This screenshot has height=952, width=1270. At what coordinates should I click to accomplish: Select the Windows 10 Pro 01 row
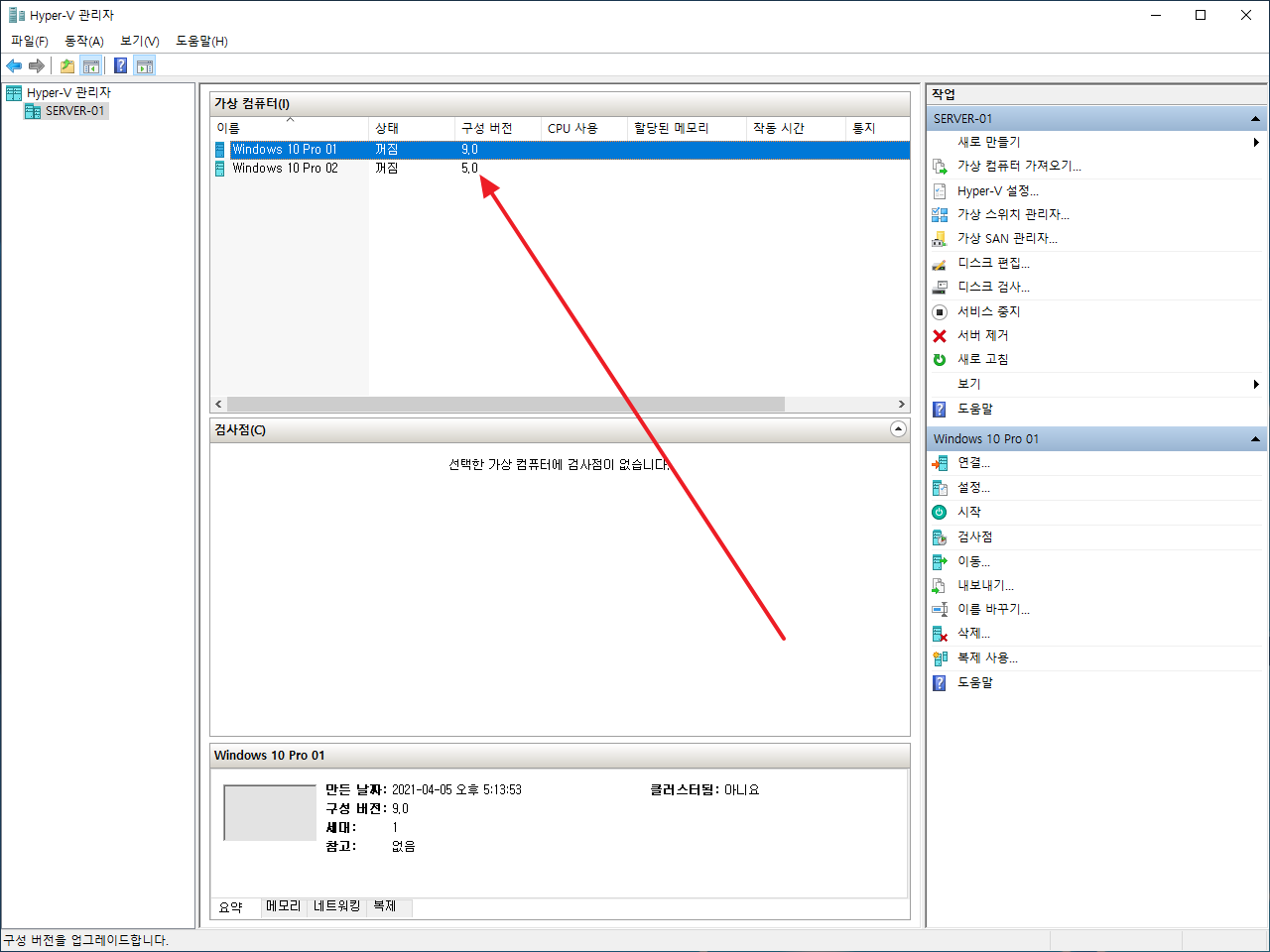[560, 150]
